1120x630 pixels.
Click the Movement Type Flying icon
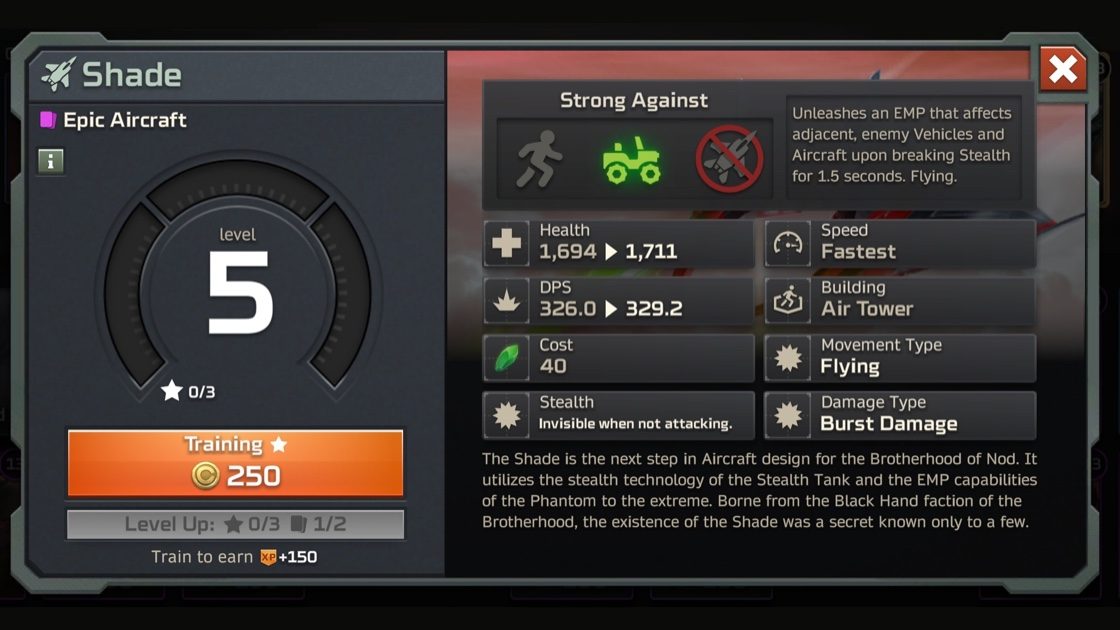(x=788, y=358)
